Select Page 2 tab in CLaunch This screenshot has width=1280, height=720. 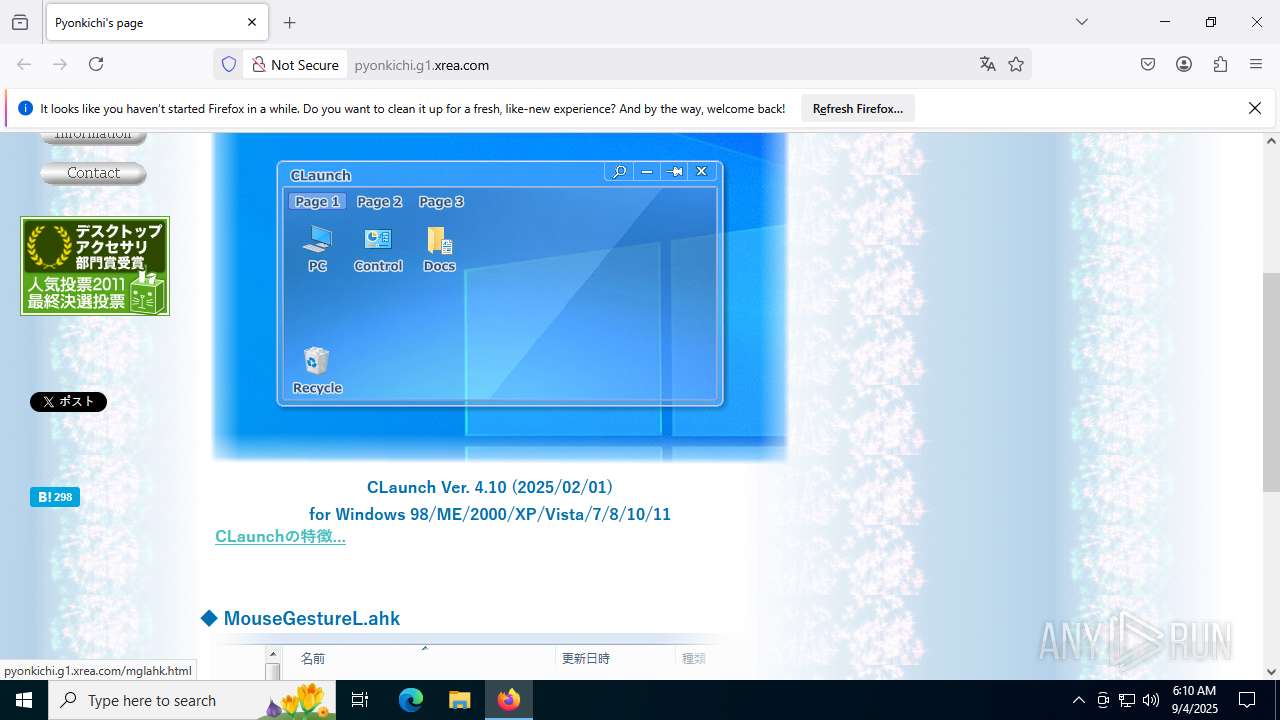coord(379,201)
